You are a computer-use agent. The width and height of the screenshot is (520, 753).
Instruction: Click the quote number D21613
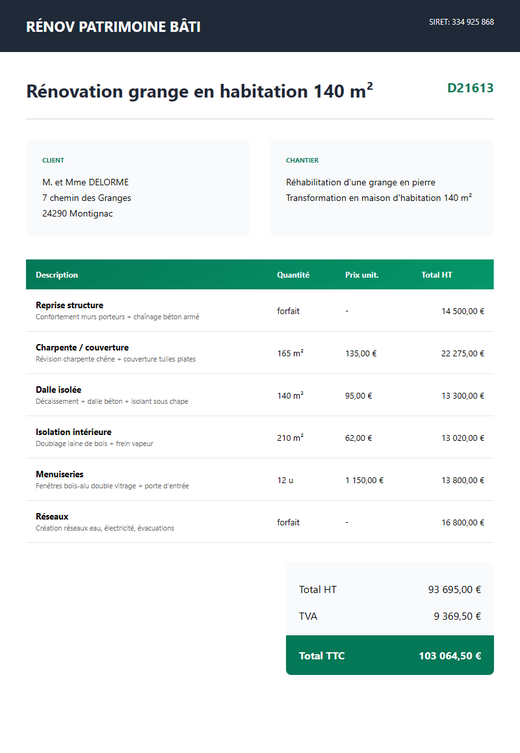[470, 88]
